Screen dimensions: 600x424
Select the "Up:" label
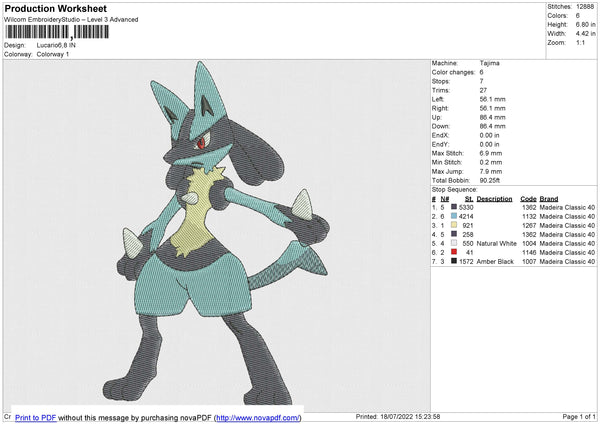pos(437,117)
